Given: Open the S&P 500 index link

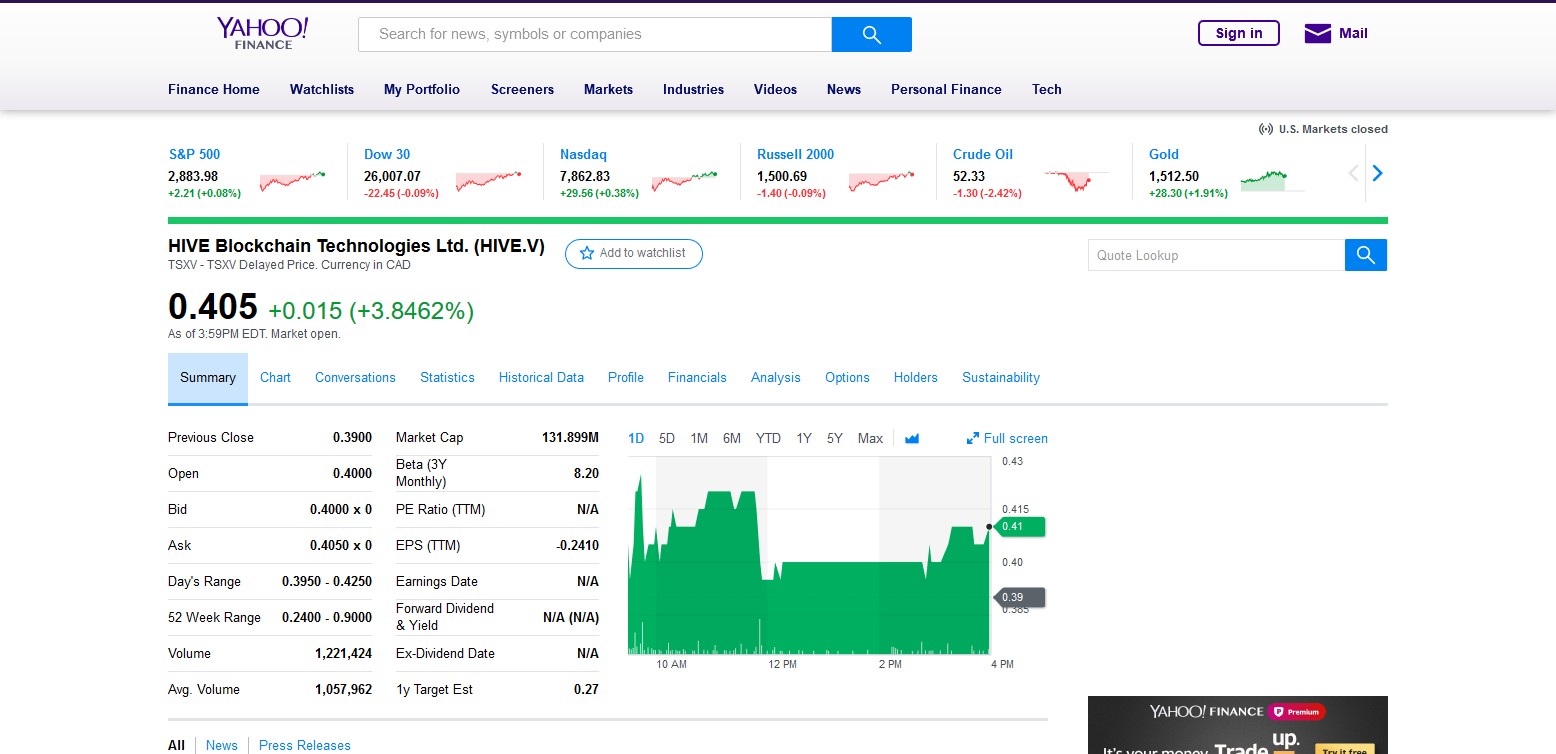Looking at the screenshot, I should 194,154.
